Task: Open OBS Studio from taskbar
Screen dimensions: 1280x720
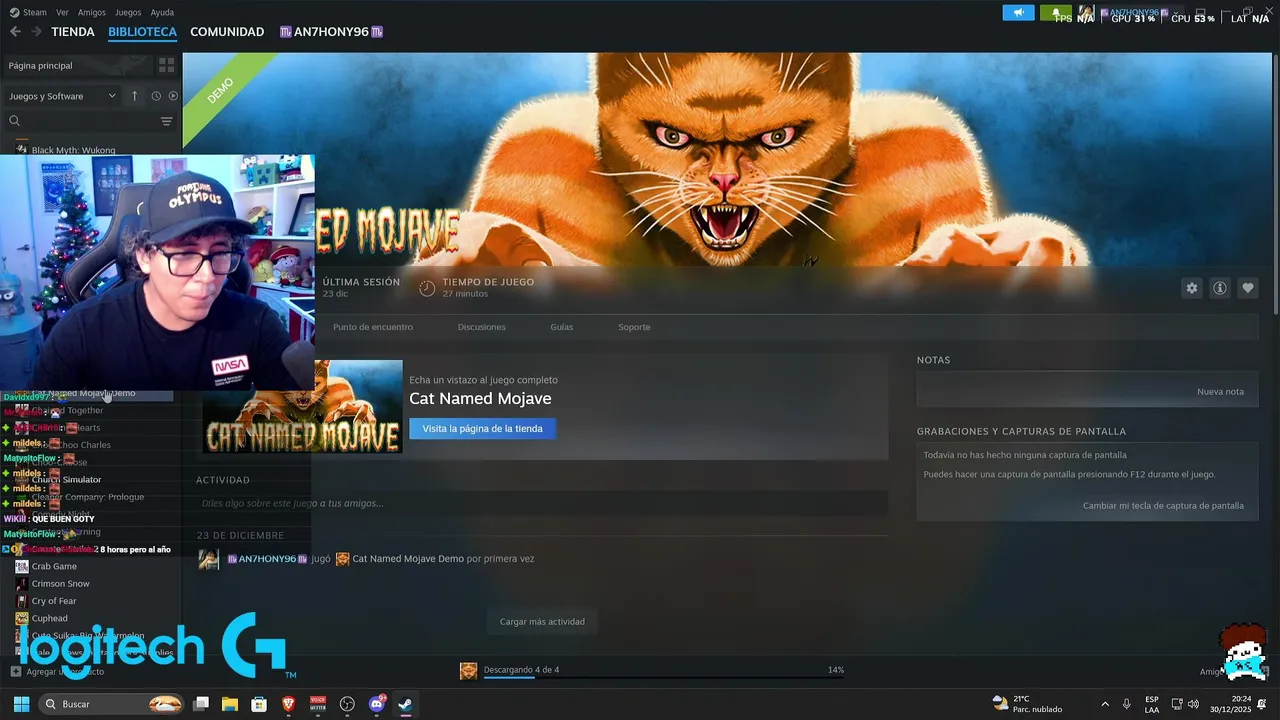Action: pyautogui.click(x=347, y=704)
